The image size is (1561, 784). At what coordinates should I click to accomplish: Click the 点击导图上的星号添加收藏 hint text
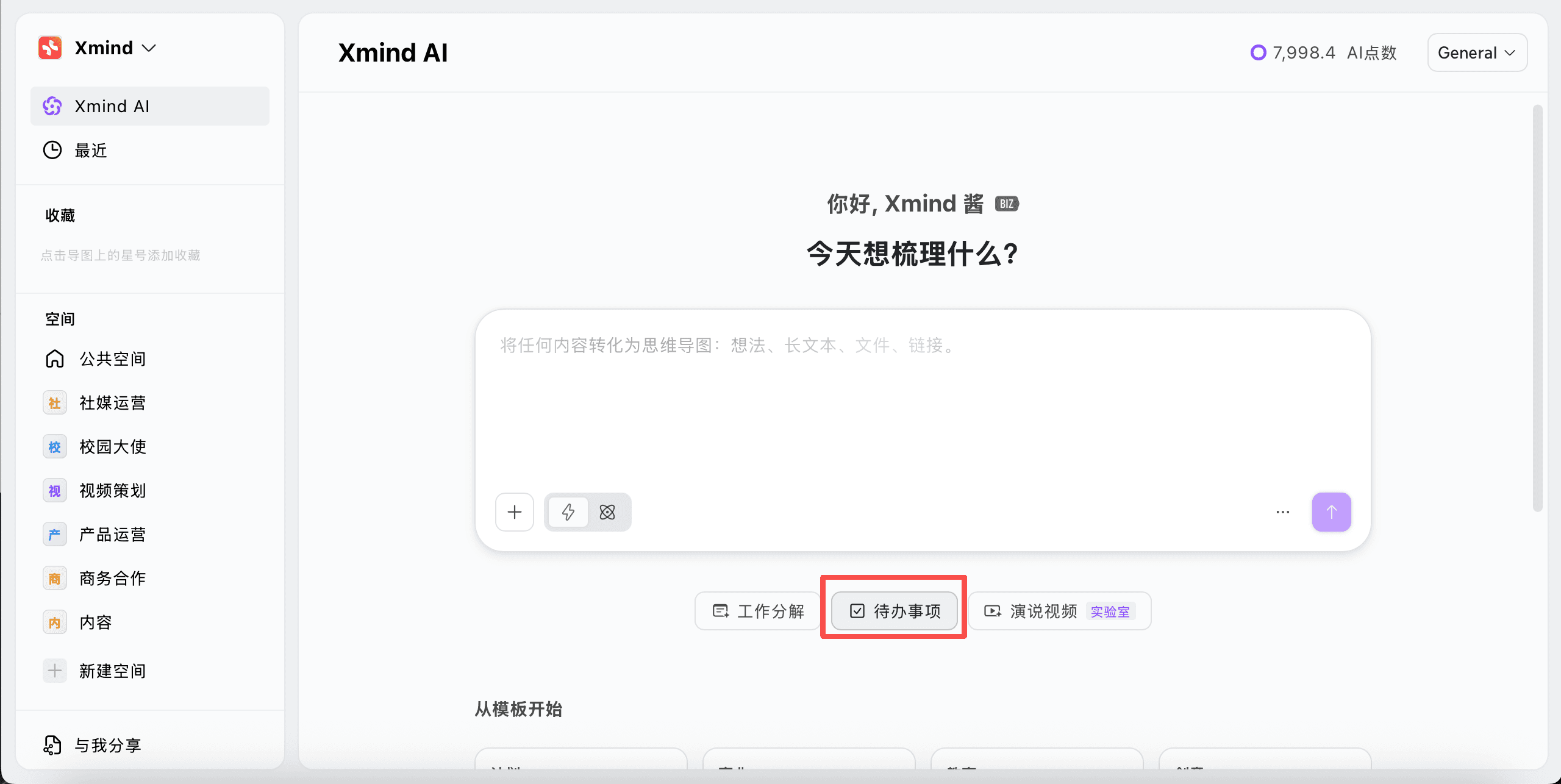click(121, 255)
